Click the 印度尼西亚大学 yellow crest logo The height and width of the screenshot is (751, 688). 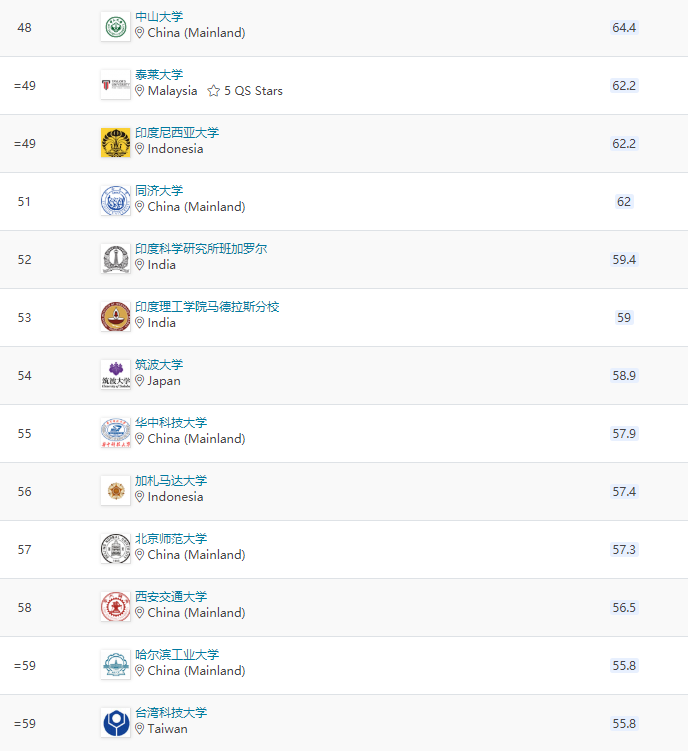click(115, 142)
